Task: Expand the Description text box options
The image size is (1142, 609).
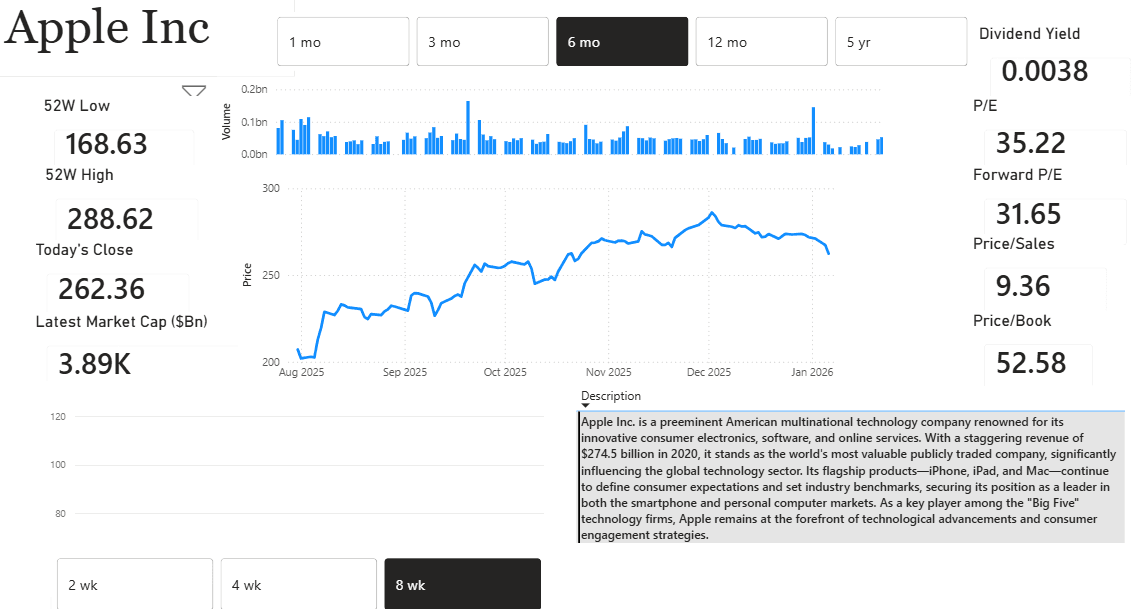Action: point(584,408)
